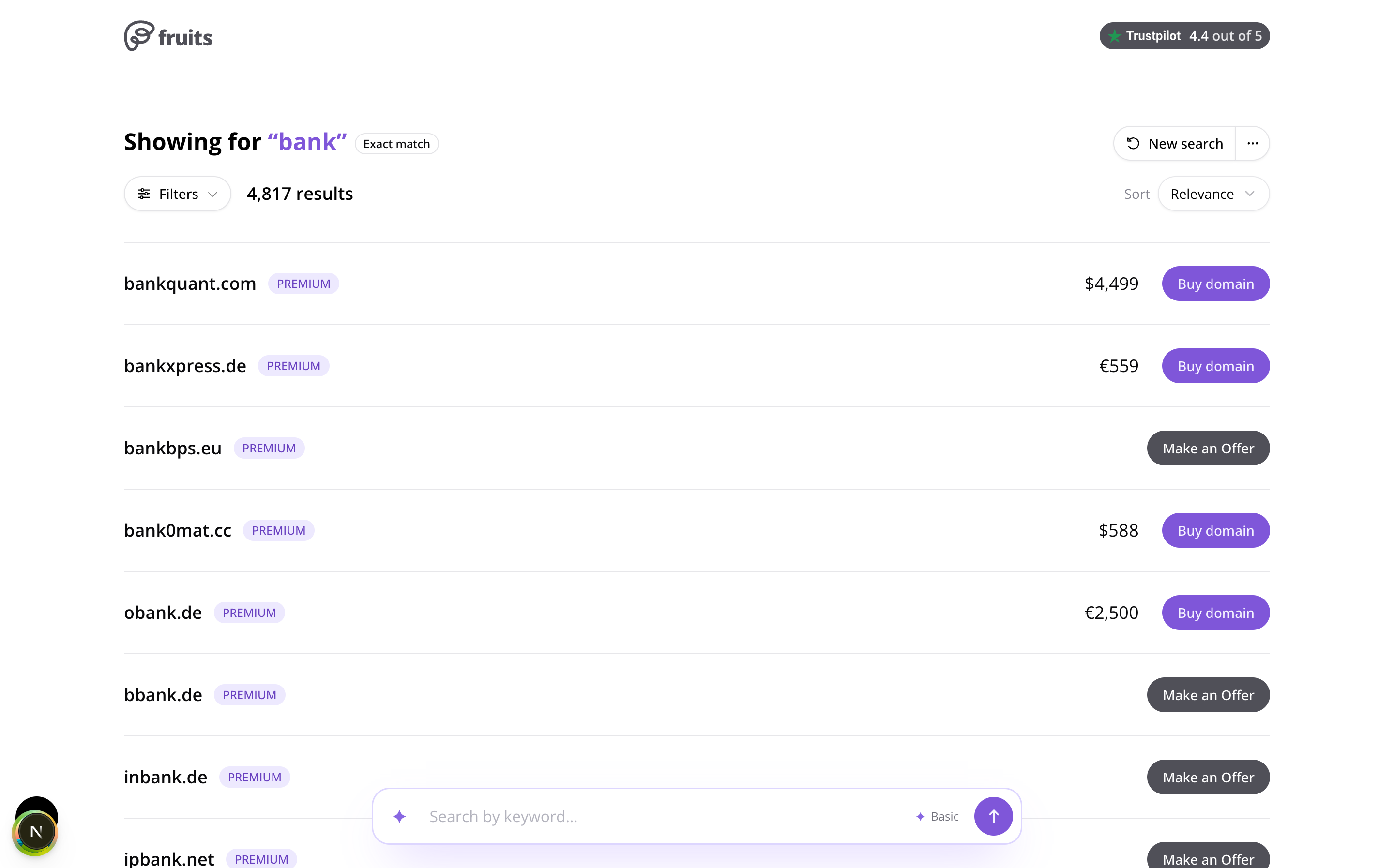Open the three-dots more options menu

click(1252, 144)
